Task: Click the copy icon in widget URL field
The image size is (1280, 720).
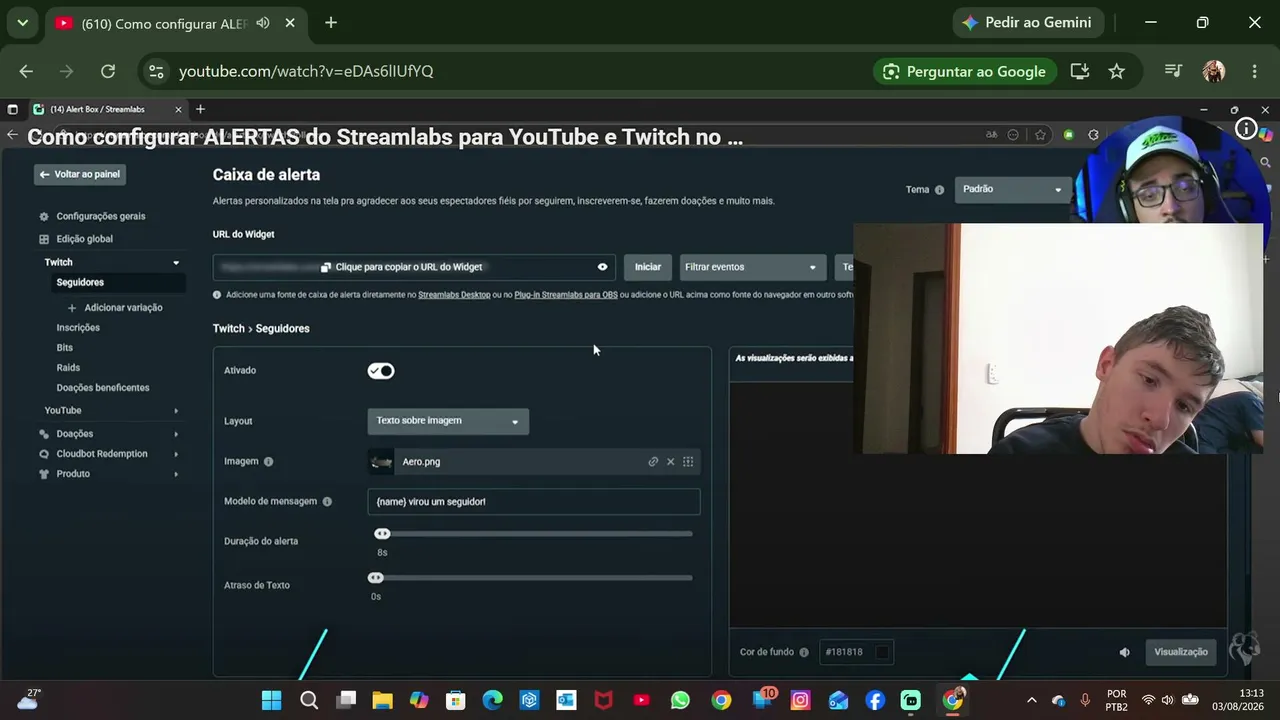Action: pyautogui.click(x=326, y=267)
